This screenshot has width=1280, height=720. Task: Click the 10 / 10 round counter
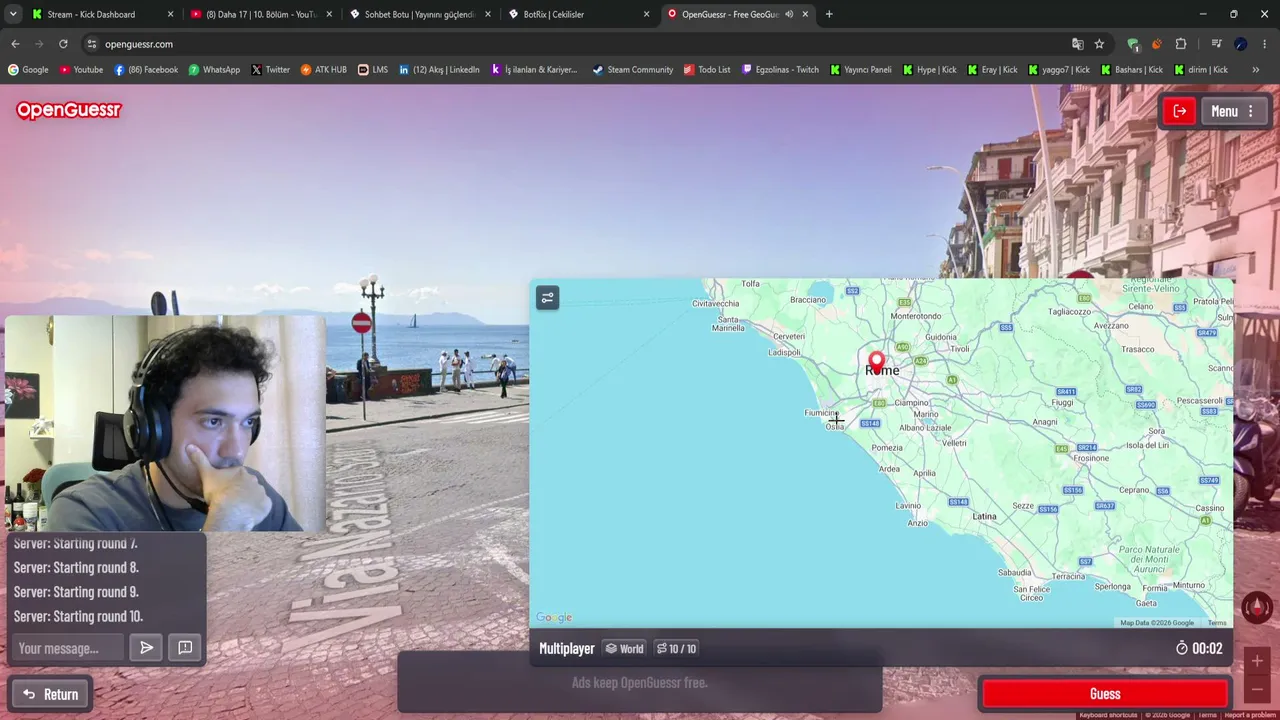point(676,648)
